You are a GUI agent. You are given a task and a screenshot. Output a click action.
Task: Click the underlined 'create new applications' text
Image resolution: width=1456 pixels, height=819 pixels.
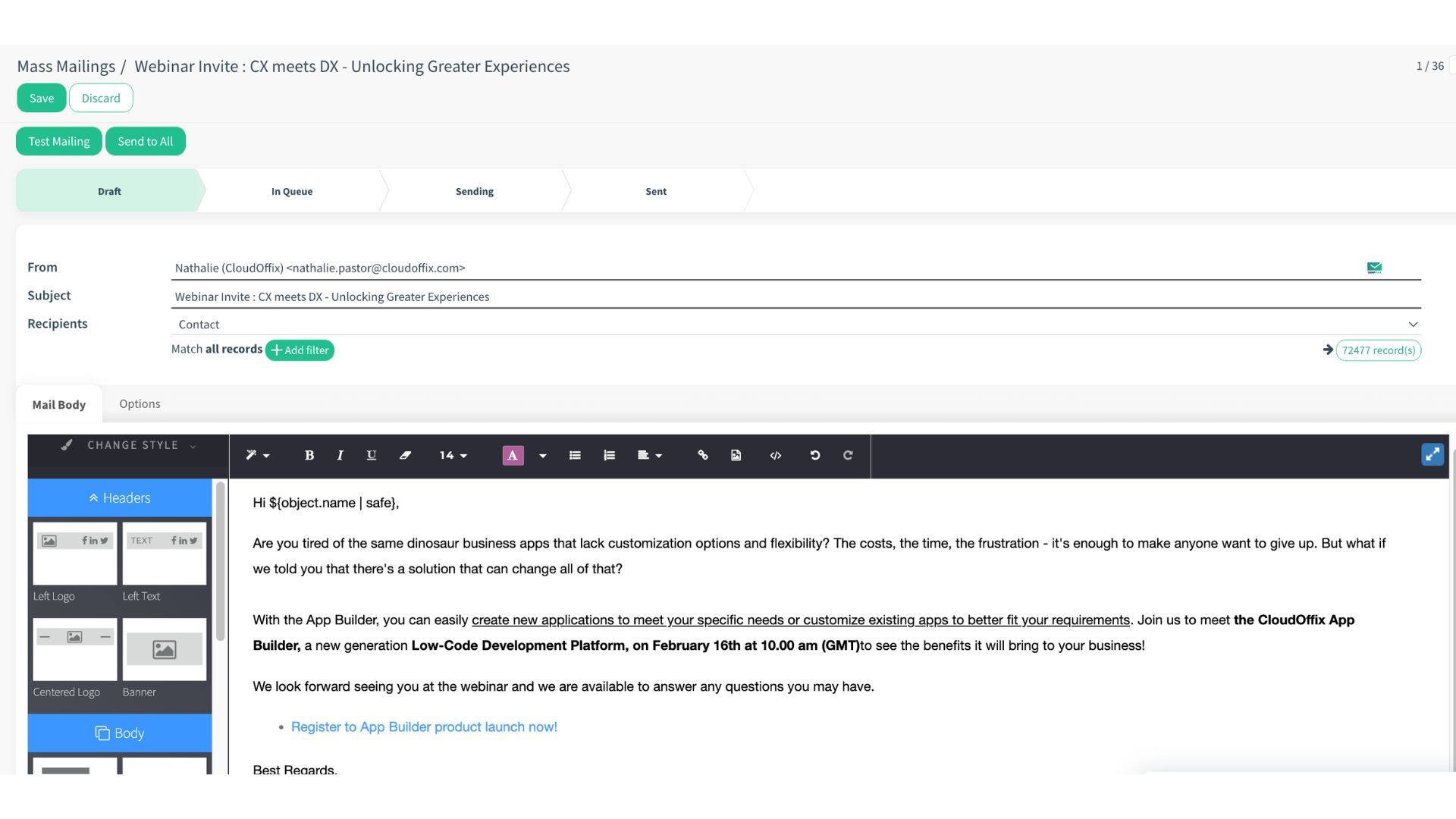click(801, 620)
